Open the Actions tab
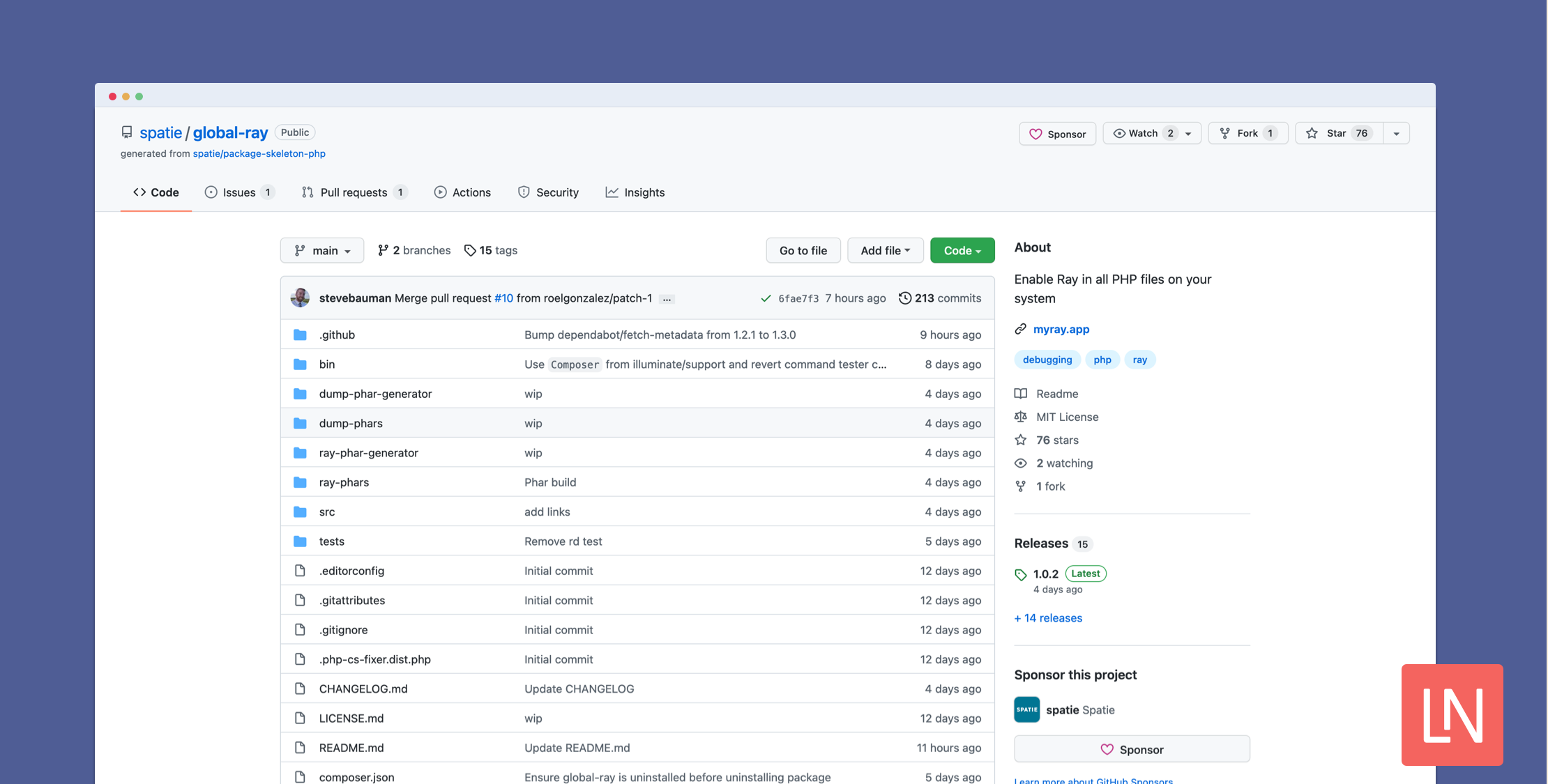1548x784 pixels. pos(462,192)
